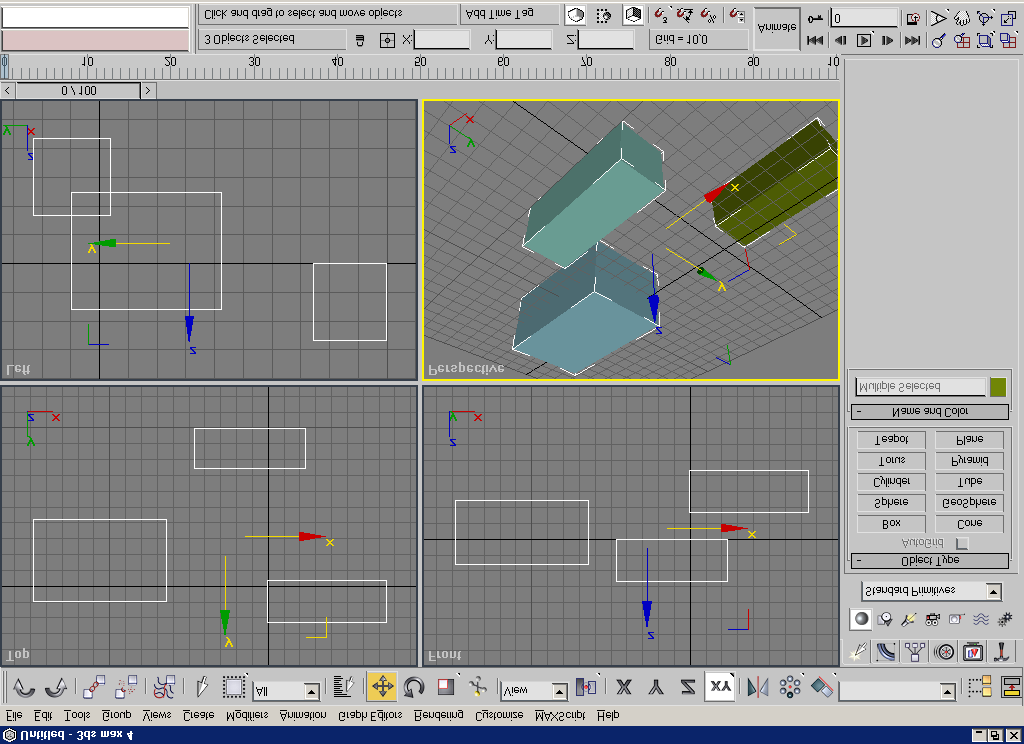Image resolution: width=1024 pixels, height=744 pixels.
Task: Collapse the Object Type rollout
Action: pos(930,560)
